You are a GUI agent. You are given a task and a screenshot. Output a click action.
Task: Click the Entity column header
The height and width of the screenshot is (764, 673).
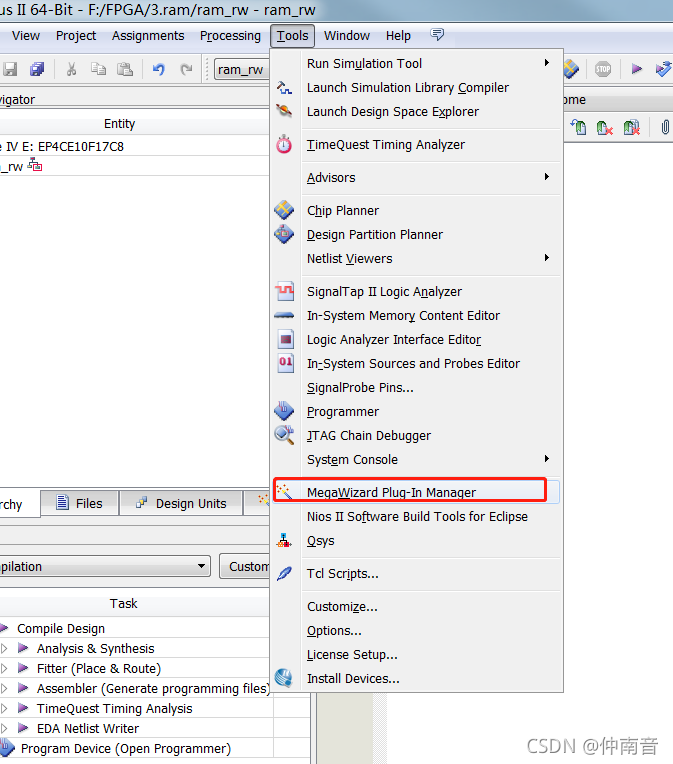point(119,124)
